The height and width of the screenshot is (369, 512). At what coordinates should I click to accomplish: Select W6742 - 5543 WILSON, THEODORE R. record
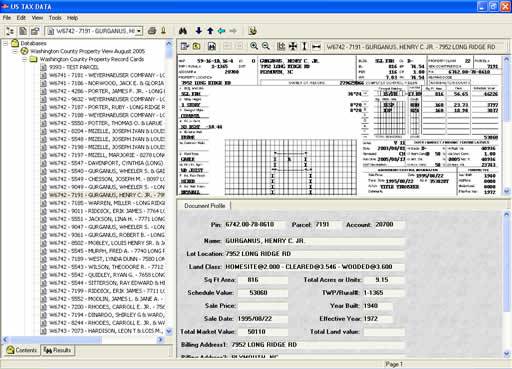(x=107, y=267)
